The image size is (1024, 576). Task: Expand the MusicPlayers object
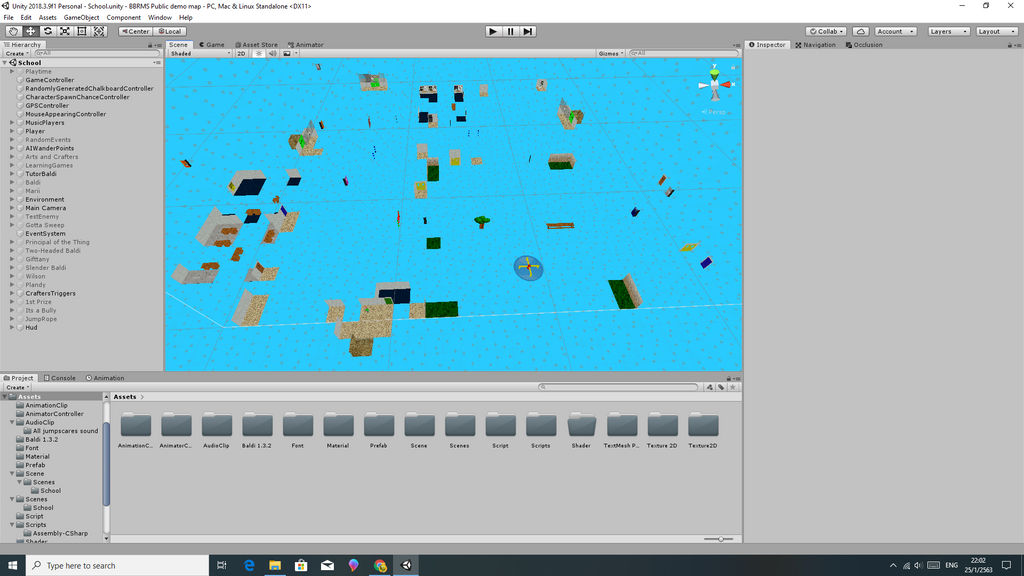(12, 123)
